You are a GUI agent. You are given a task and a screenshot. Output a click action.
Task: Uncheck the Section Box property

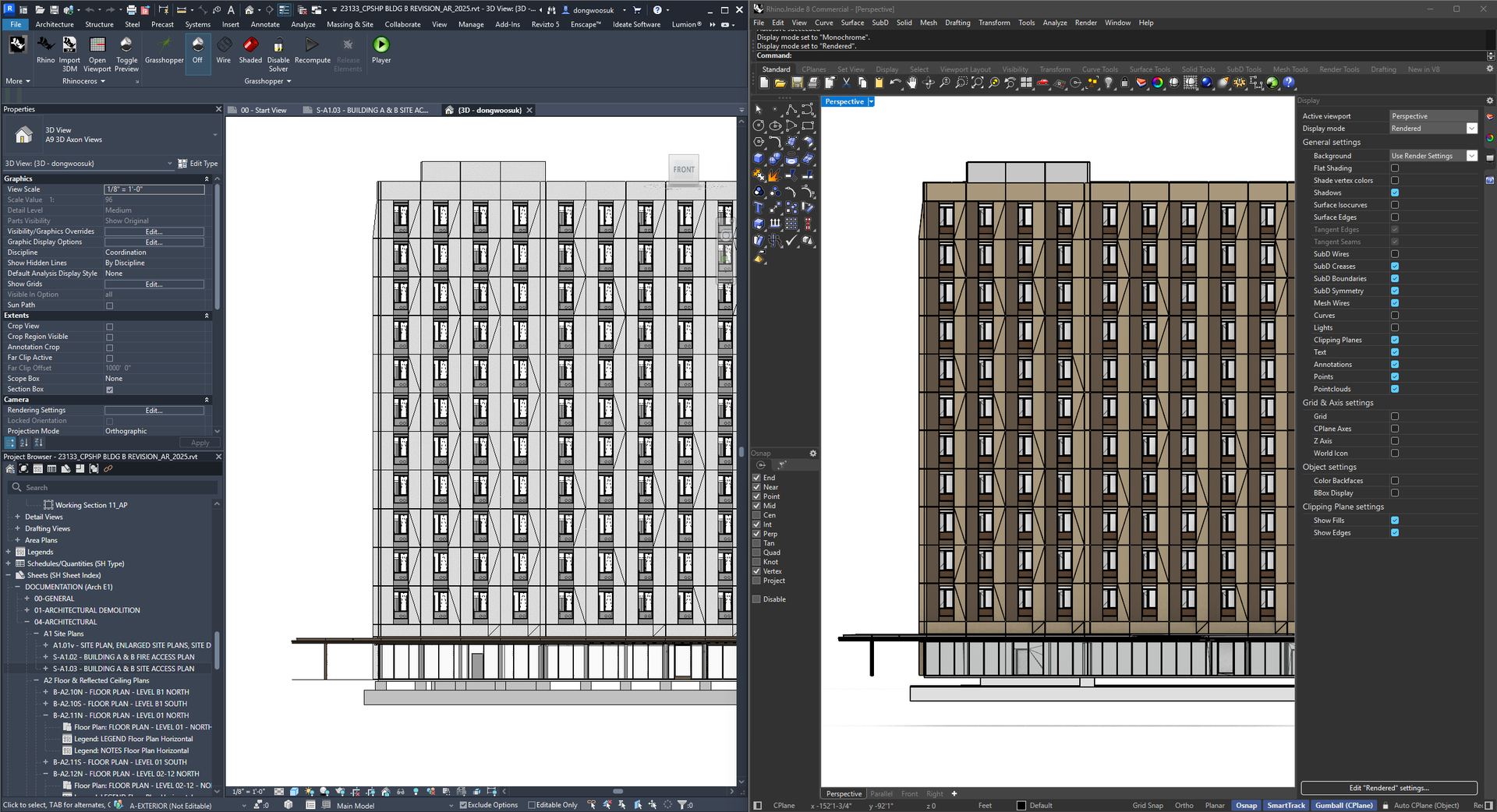coord(109,390)
